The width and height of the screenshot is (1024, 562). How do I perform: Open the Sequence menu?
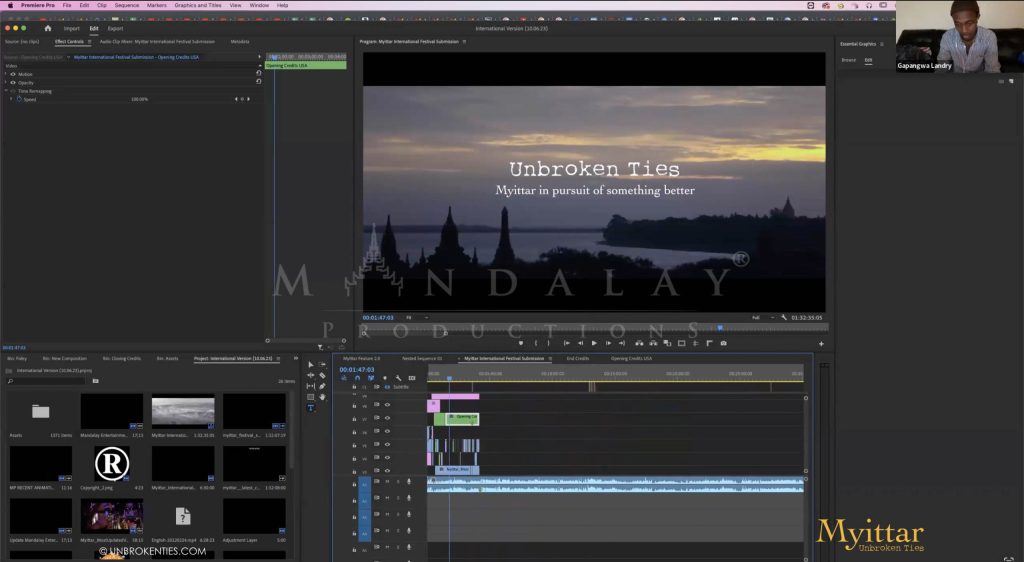(x=127, y=5)
